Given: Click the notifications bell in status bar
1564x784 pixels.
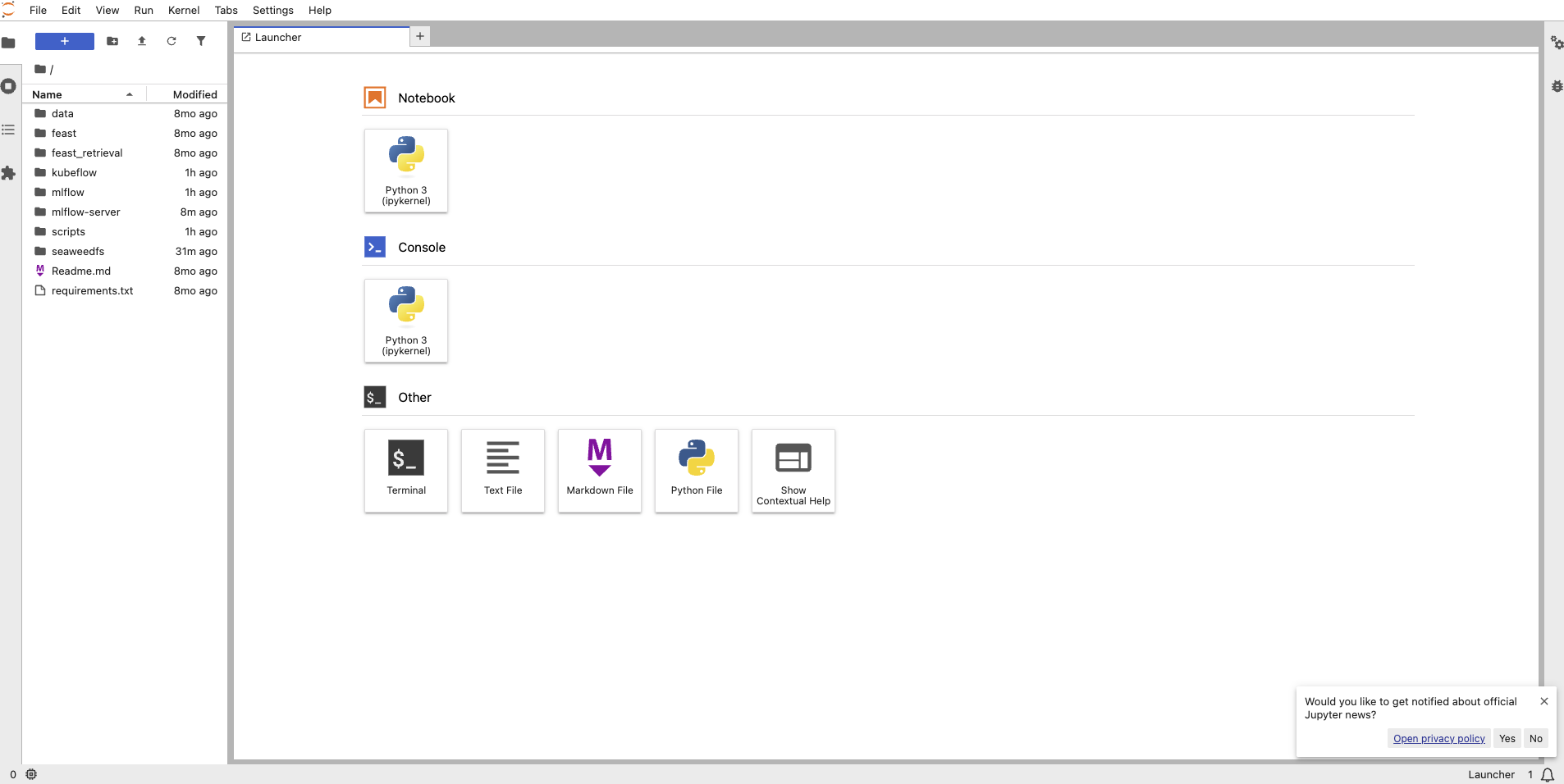Looking at the screenshot, I should 1548,775.
